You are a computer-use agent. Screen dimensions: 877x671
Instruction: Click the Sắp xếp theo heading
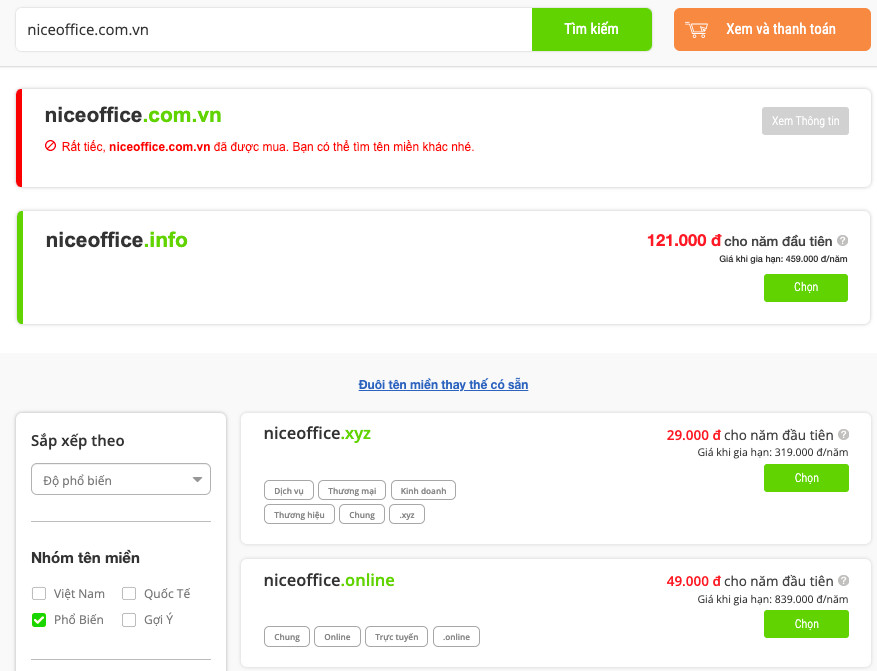click(78, 441)
